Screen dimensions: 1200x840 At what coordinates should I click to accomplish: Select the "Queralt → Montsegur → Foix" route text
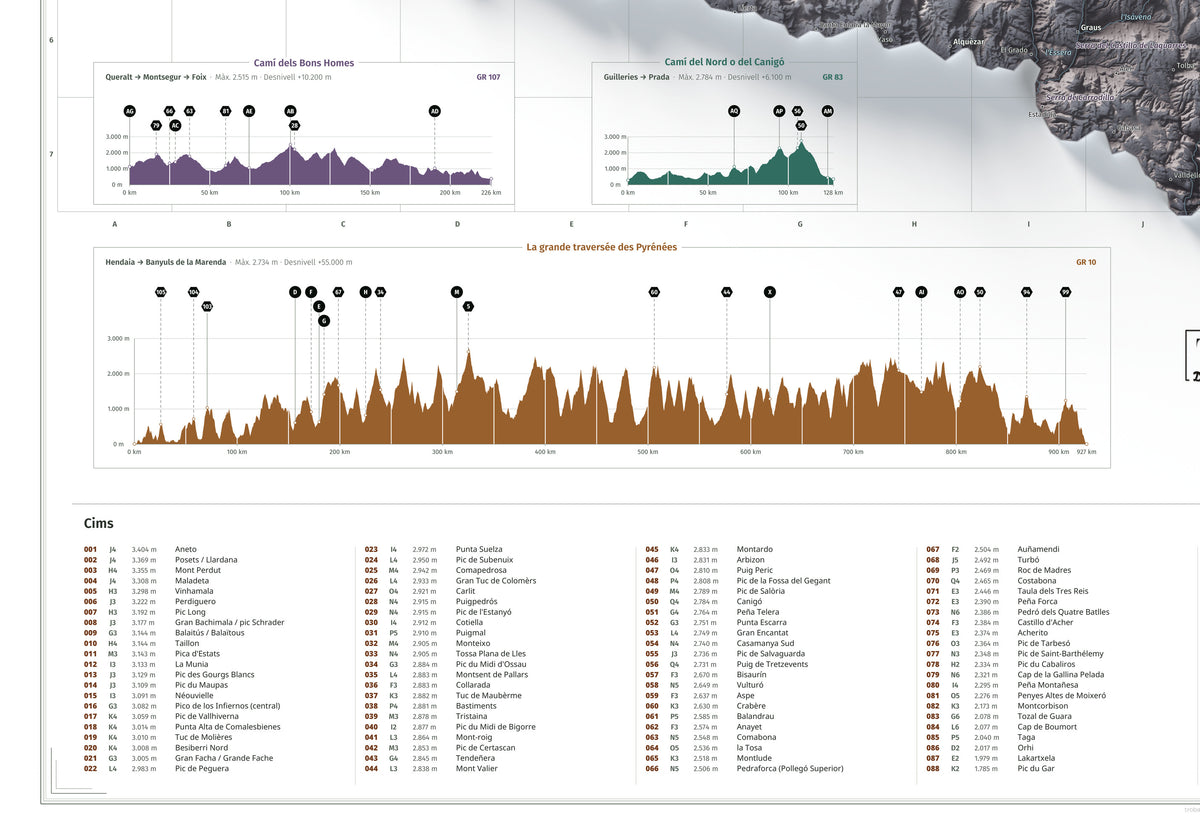click(156, 77)
